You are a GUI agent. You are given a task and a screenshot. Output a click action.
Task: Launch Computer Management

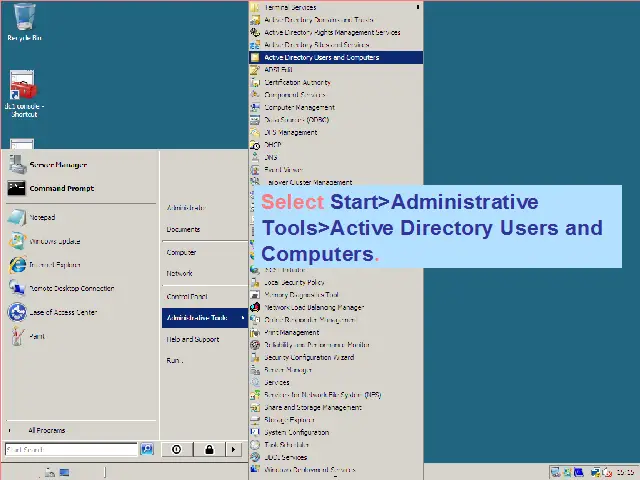pos(336,107)
